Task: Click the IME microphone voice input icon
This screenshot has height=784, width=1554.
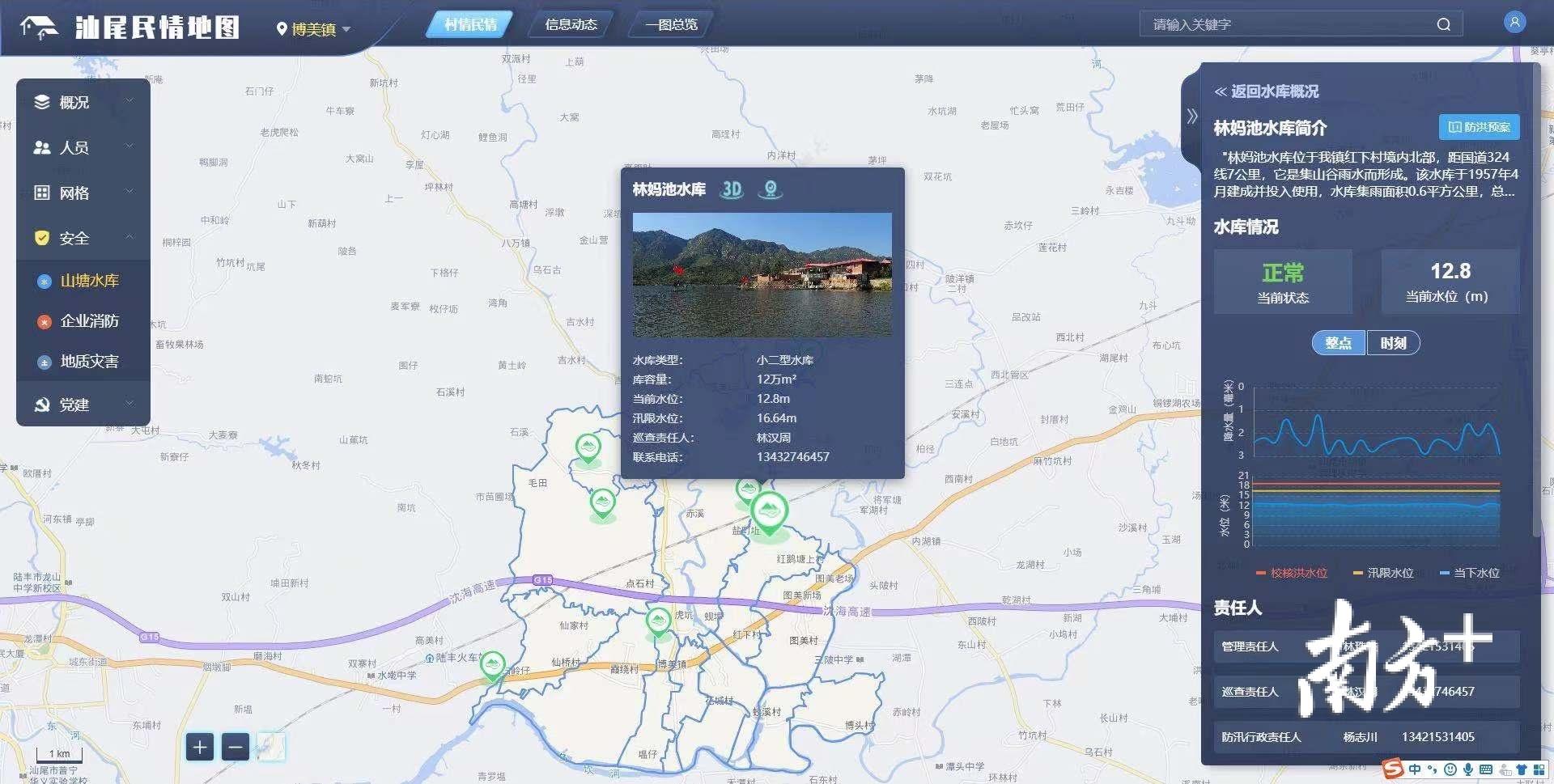Action: pyautogui.click(x=1468, y=769)
